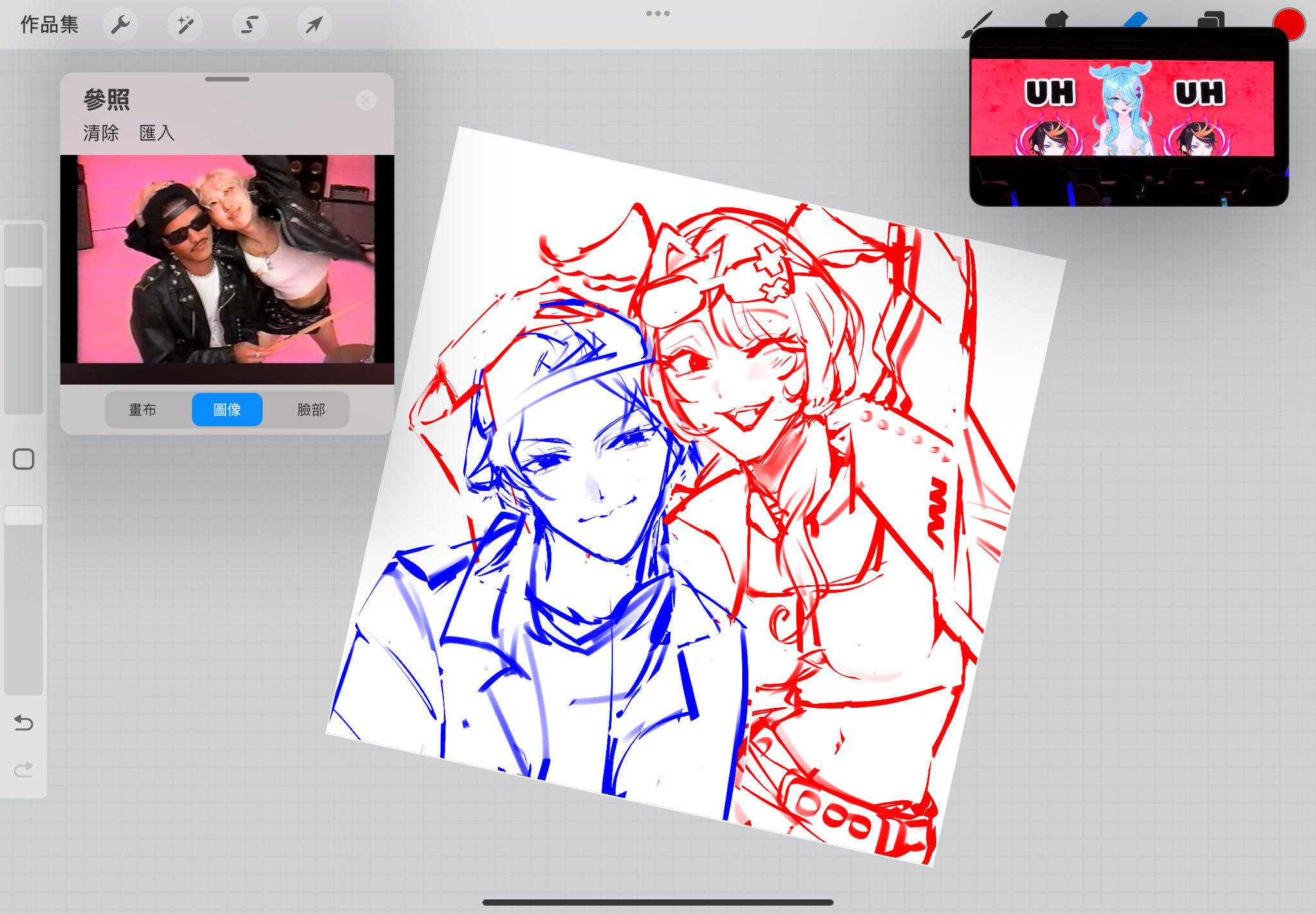Activate the Transform arrow tool
Image resolution: width=1316 pixels, height=914 pixels.
tap(314, 25)
